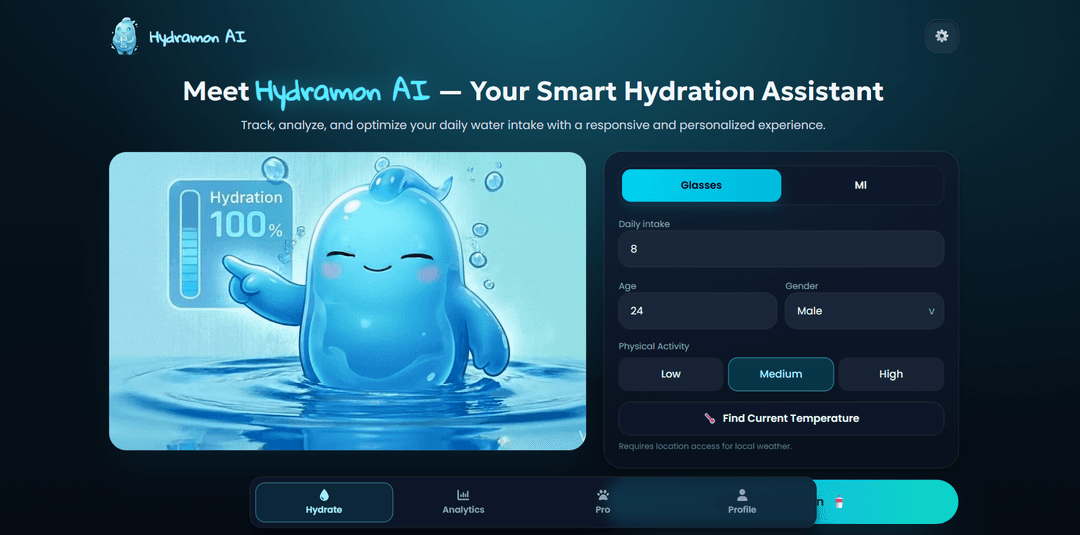Image resolution: width=1080 pixels, height=535 pixels.
Task: Click the 'Gender' label
Action: [802, 286]
